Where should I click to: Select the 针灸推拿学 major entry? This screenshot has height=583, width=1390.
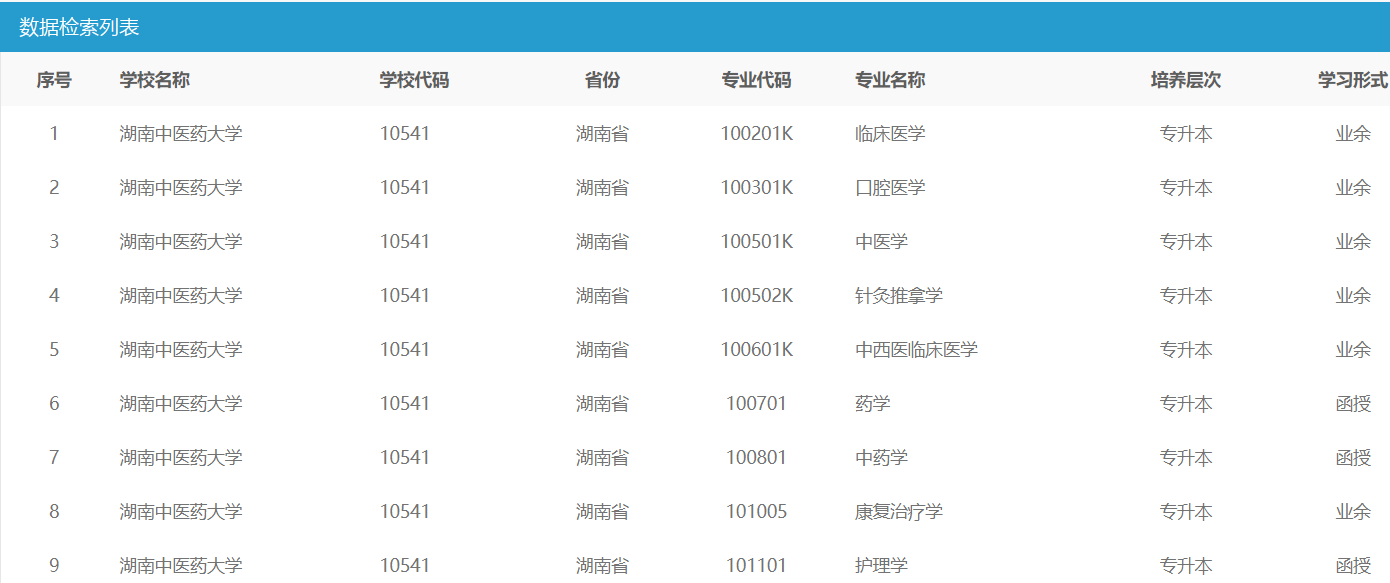[898, 296]
